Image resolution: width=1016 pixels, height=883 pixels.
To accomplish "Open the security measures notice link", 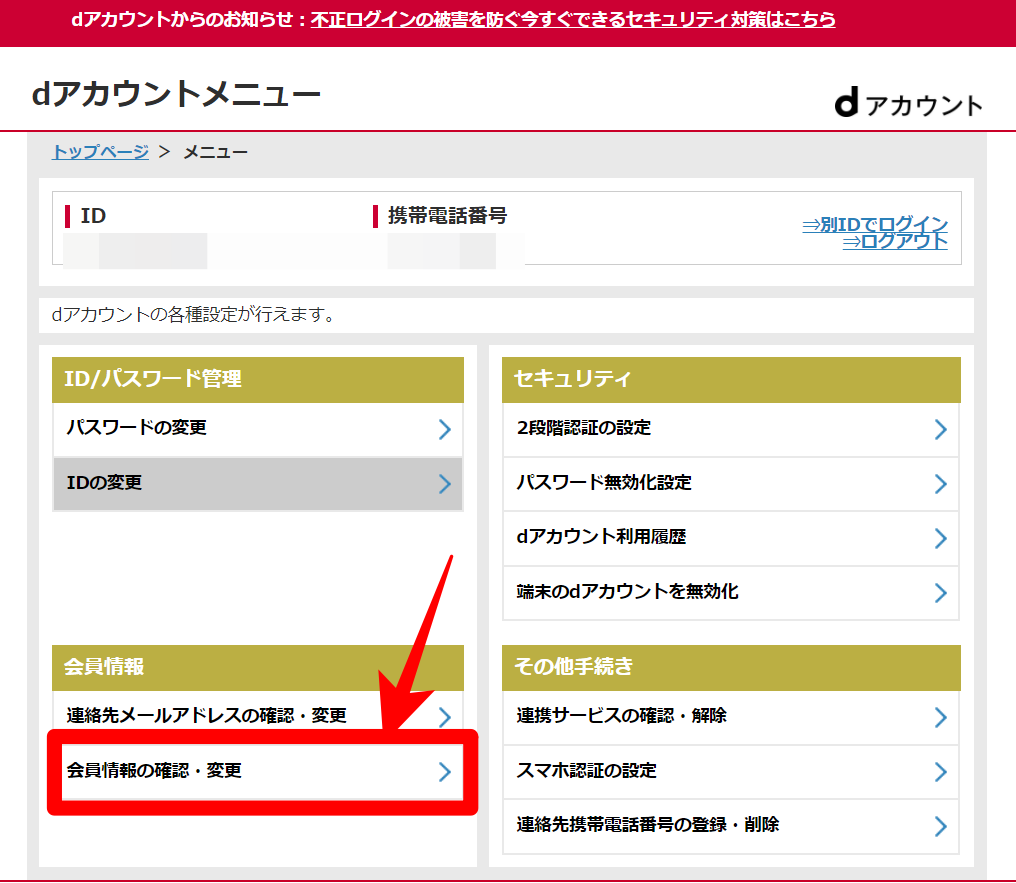I will point(573,19).
